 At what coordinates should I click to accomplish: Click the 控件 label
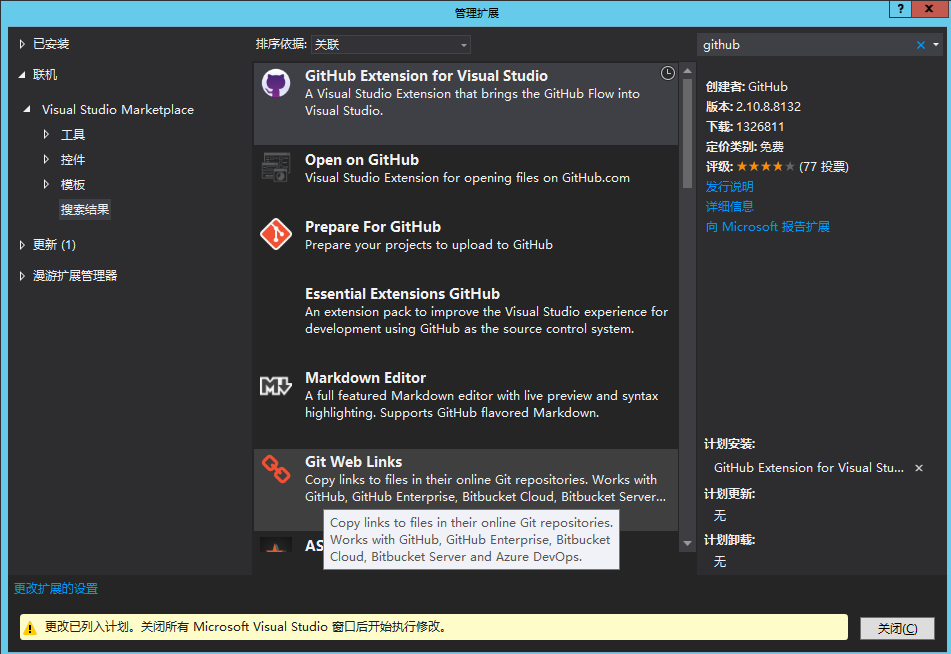(73, 160)
